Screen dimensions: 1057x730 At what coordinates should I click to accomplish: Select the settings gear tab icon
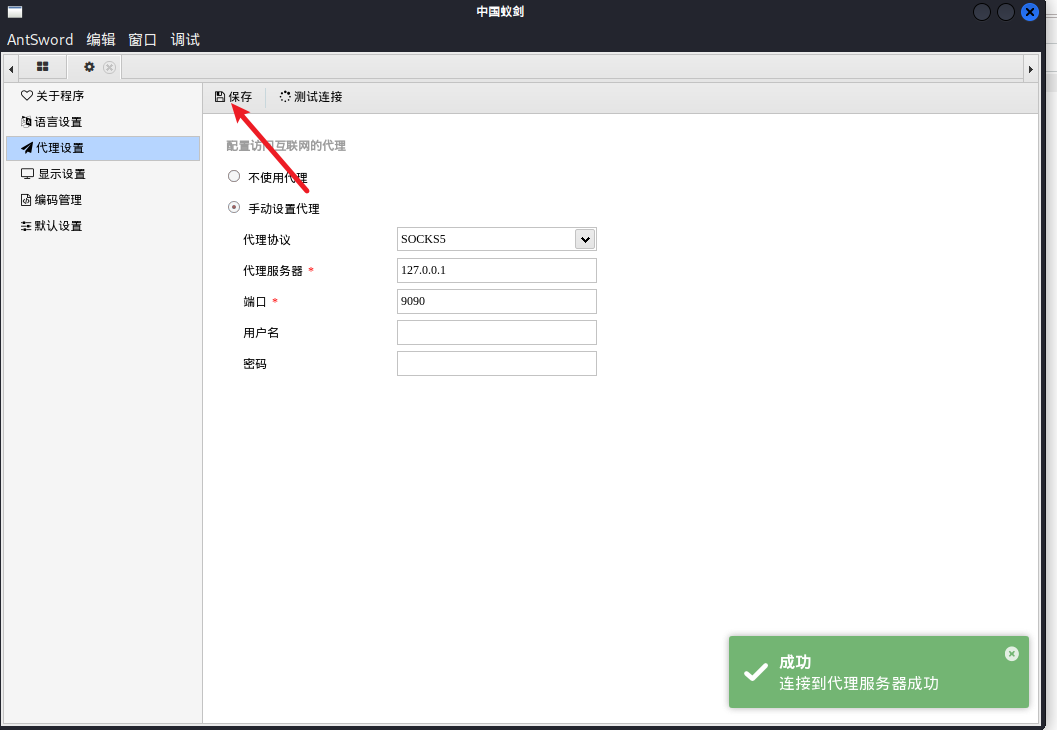tap(89, 67)
